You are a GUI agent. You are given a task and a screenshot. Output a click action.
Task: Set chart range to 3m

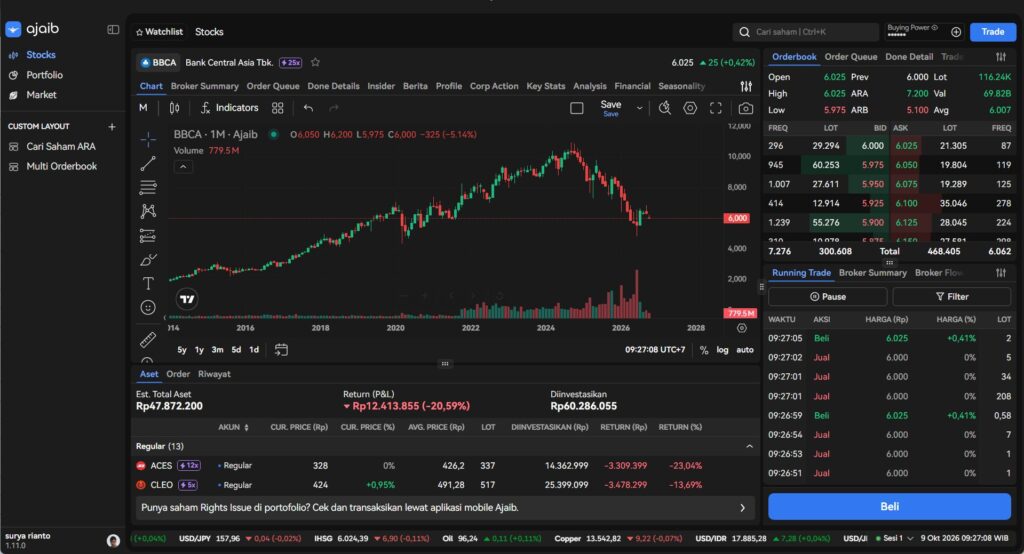tap(217, 350)
